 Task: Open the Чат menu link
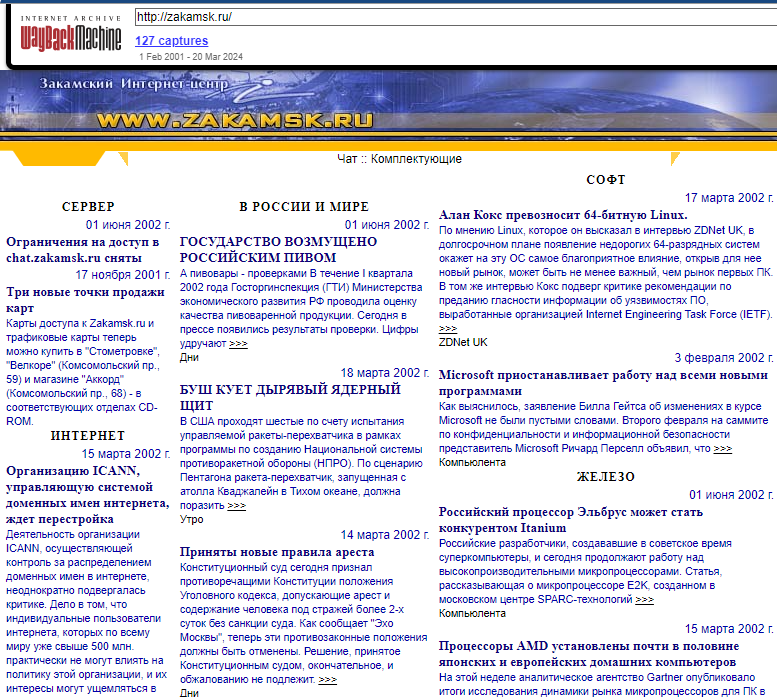347,159
